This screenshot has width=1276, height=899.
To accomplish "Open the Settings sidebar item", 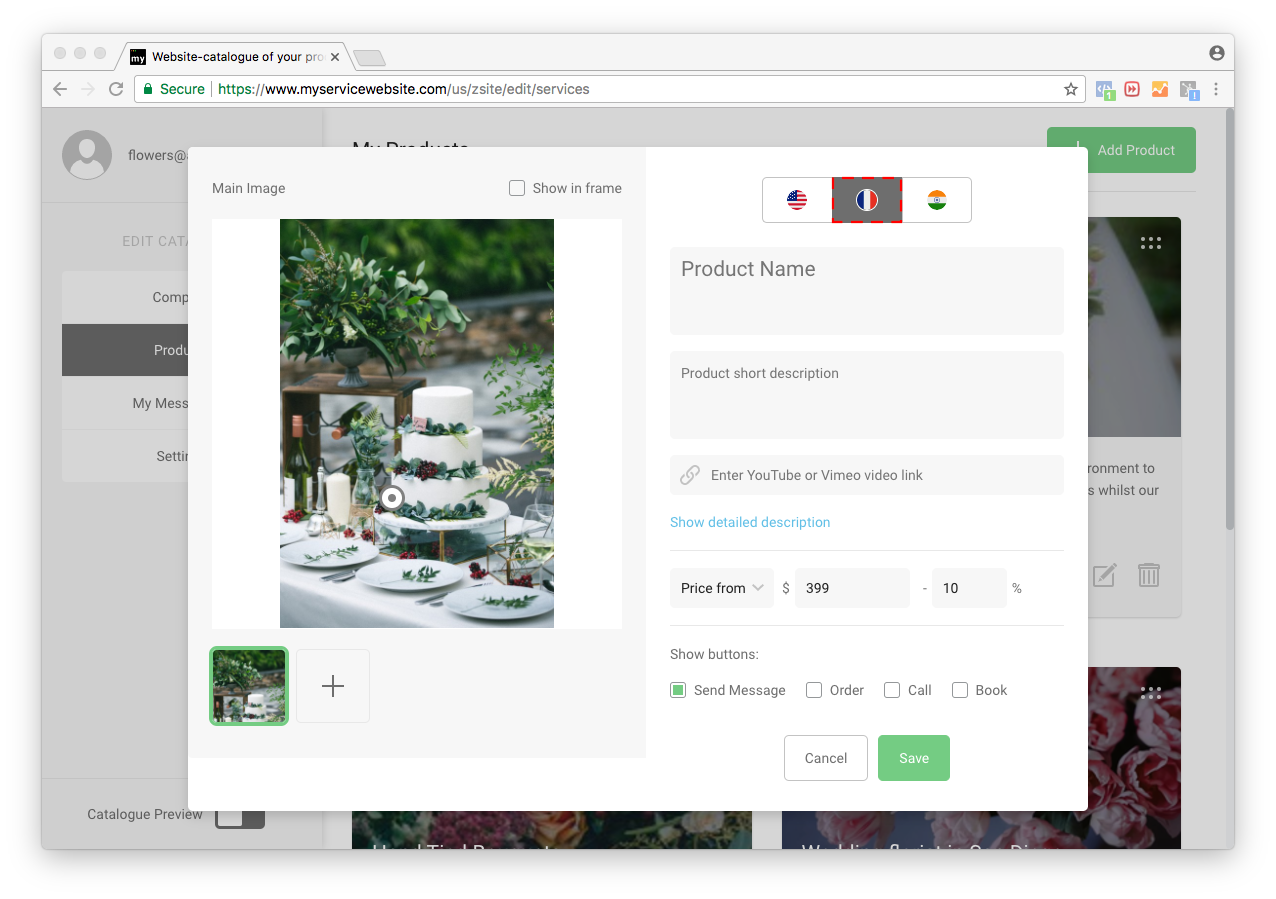I will (125, 456).
